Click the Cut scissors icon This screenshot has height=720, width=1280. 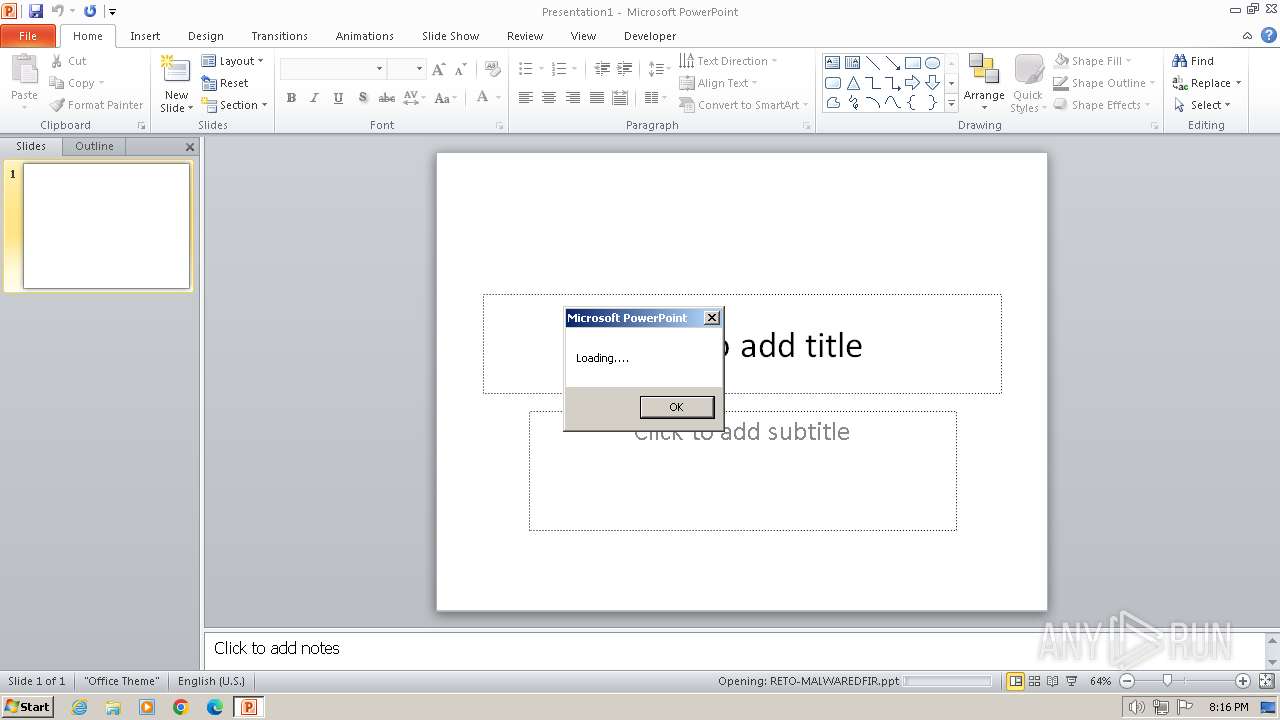[x=57, y=61]
